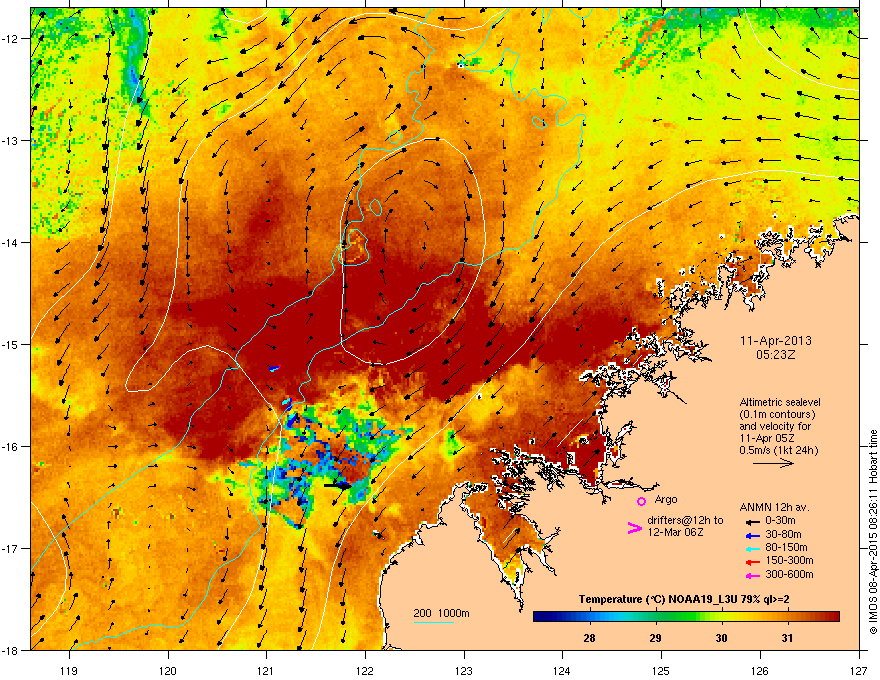Click the 'Argo' legend label

(666, 499)
